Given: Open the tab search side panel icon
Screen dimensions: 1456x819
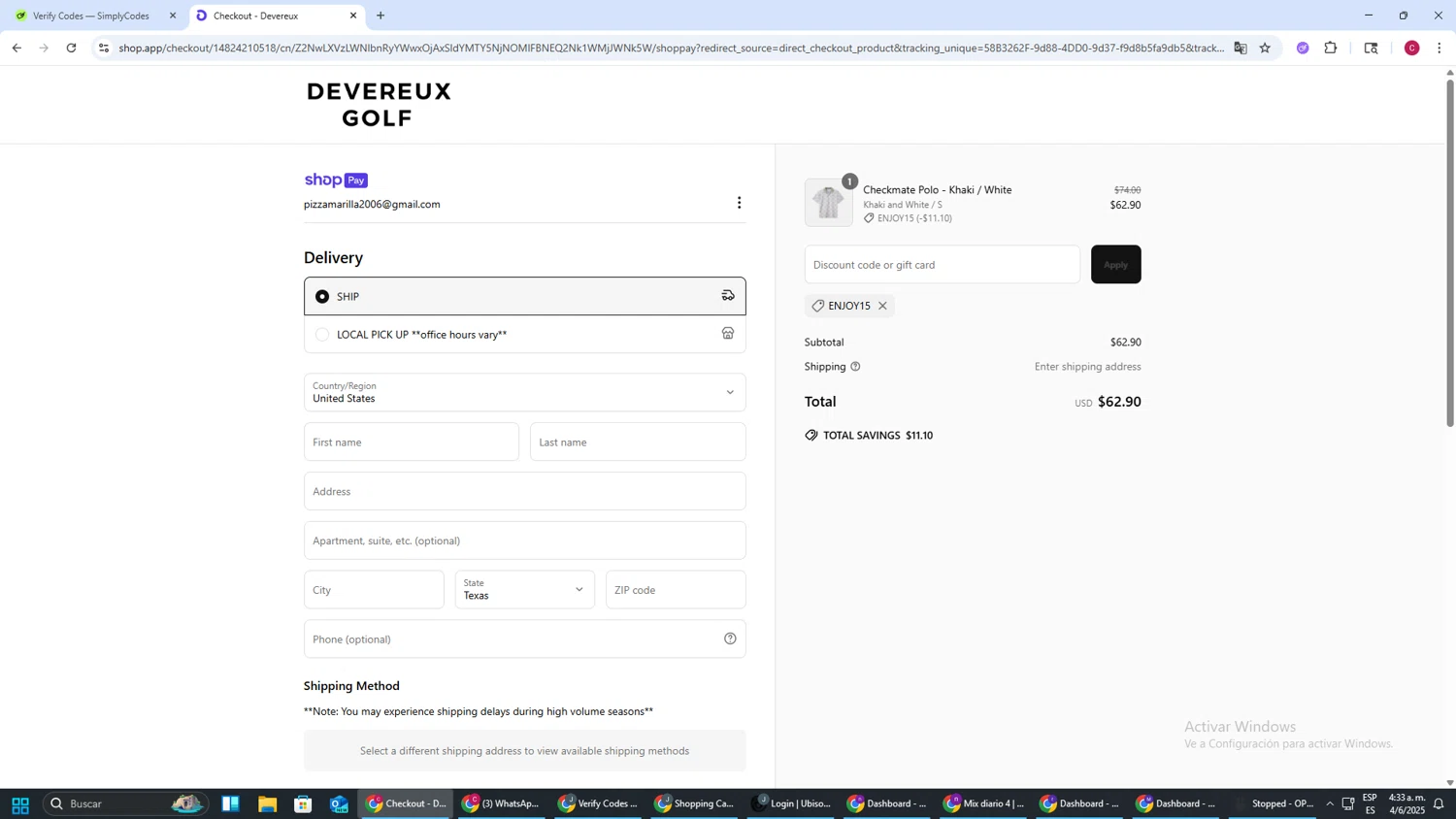Looking at the screenshot, I should [x=1372, y=48].
